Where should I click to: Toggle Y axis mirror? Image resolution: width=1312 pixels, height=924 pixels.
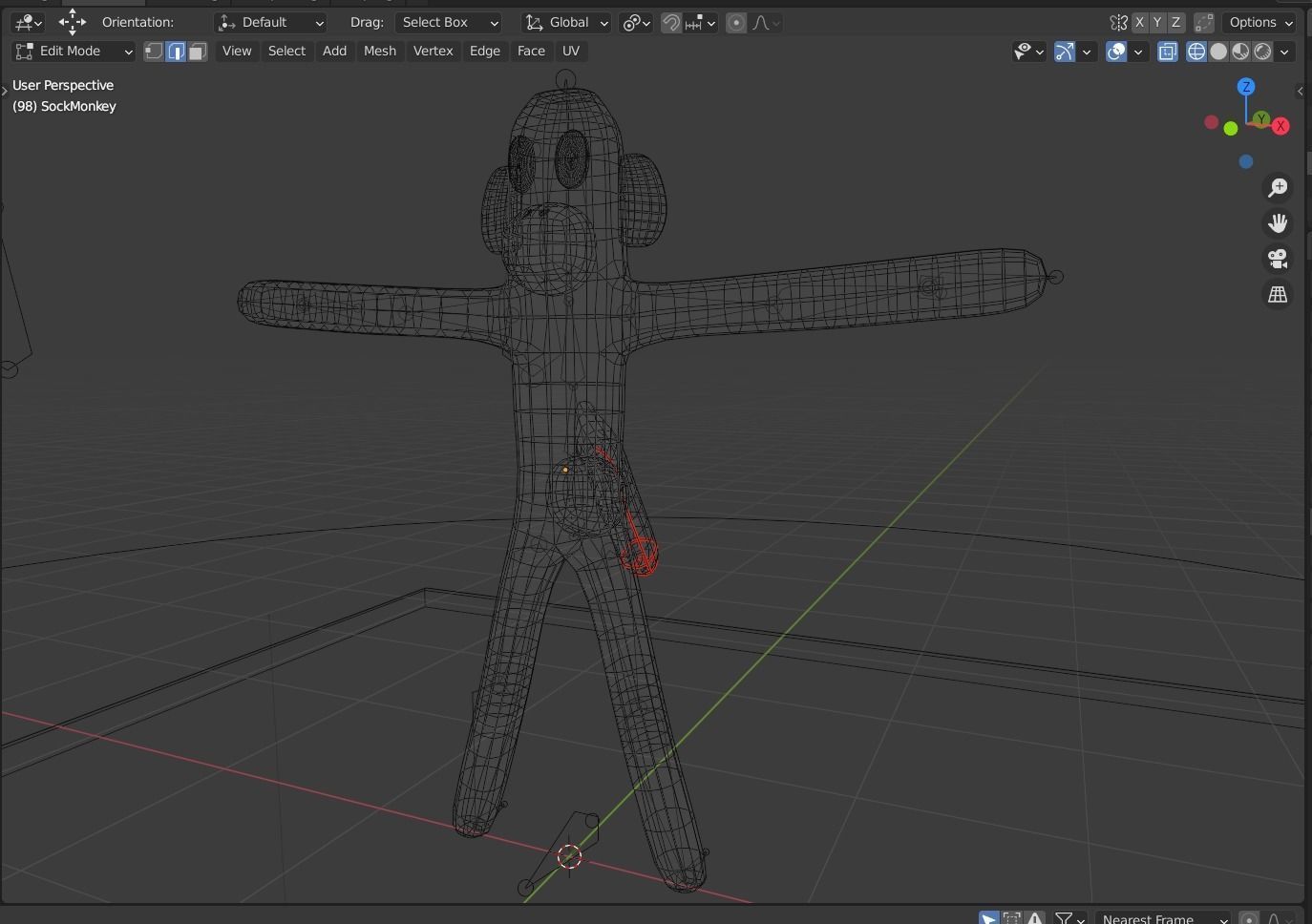click(1157, 22)
